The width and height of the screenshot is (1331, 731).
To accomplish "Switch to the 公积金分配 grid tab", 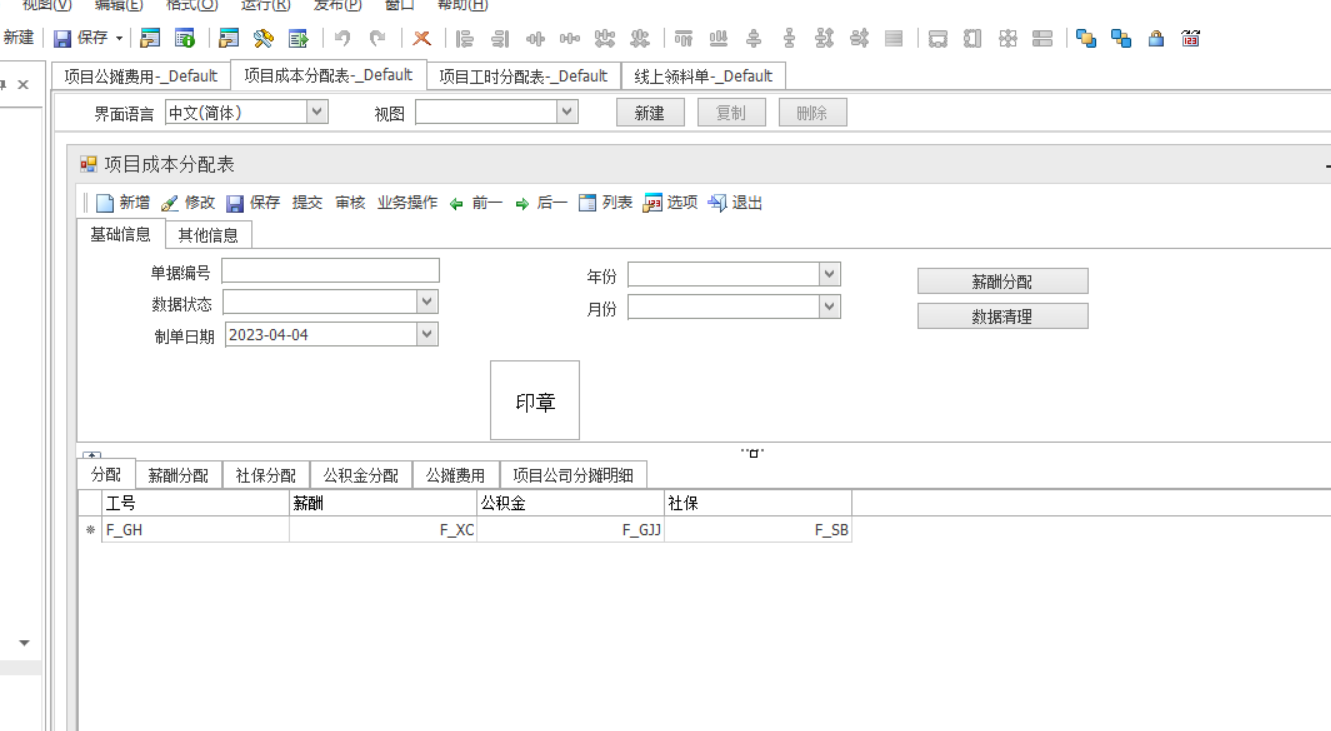I will coord(361,475).
